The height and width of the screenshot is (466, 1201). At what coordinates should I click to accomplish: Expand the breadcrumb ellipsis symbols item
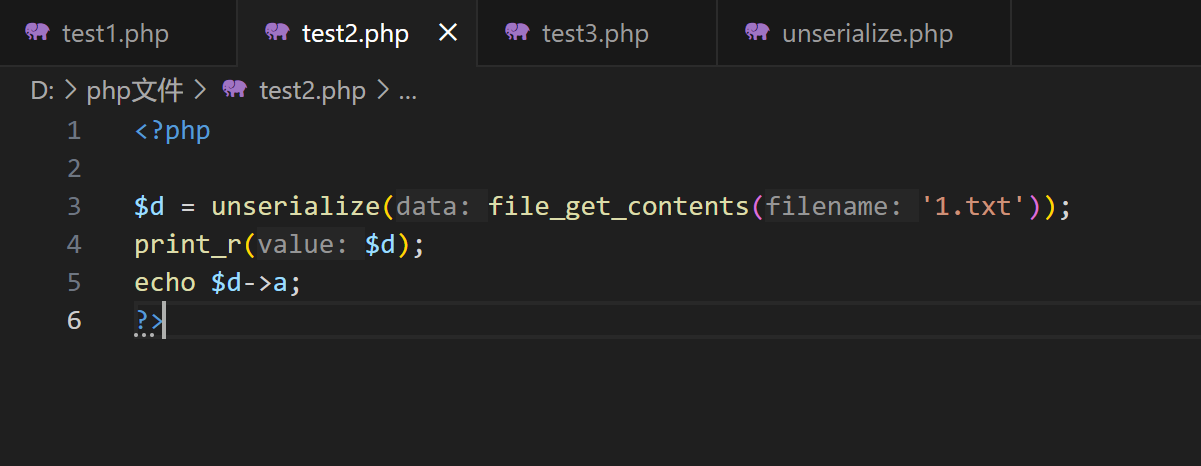tap(407, 93)
